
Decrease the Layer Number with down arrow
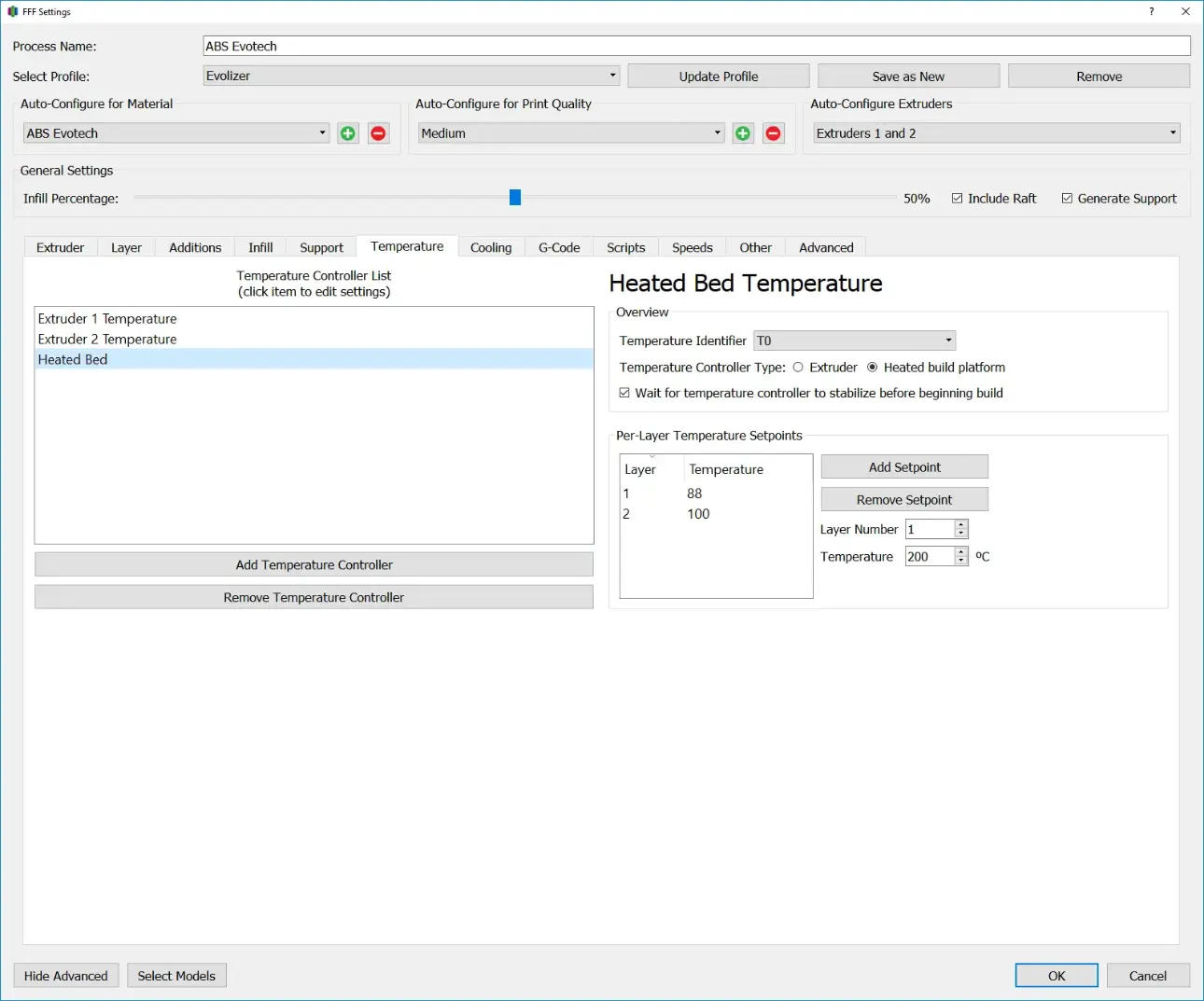point(961,534)
